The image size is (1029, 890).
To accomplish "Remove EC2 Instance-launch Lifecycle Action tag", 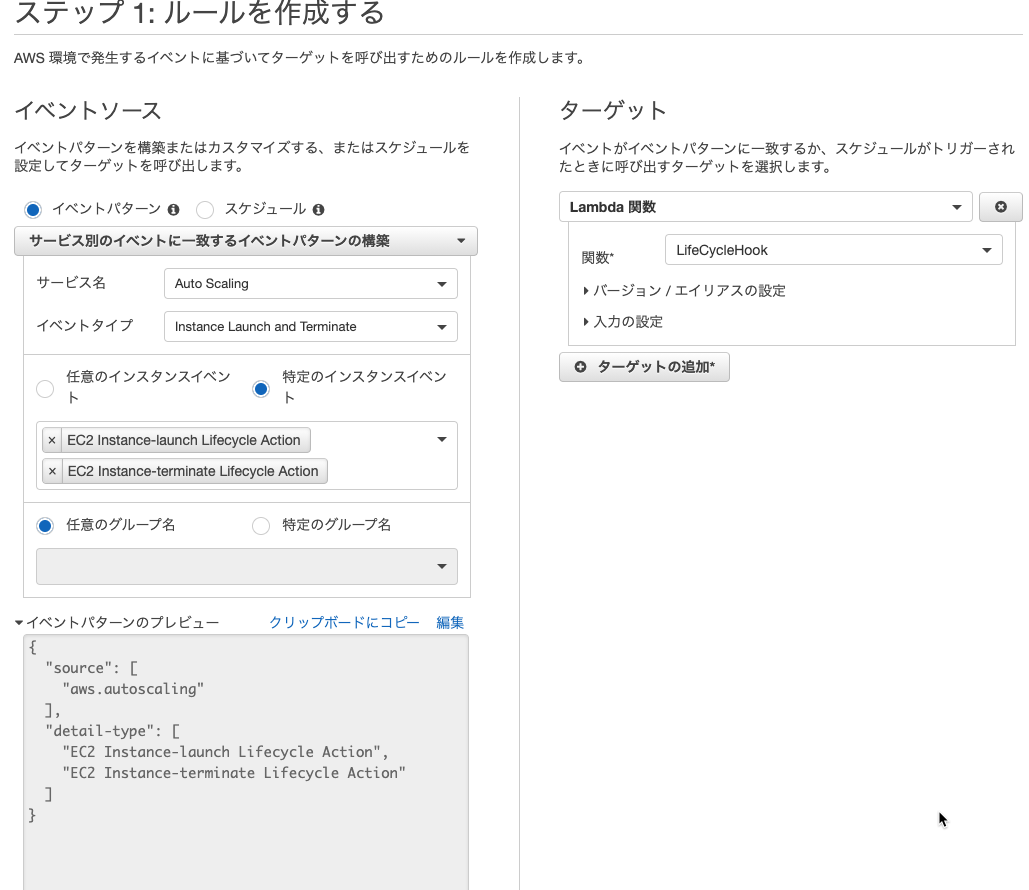I will tap(52, 440).
